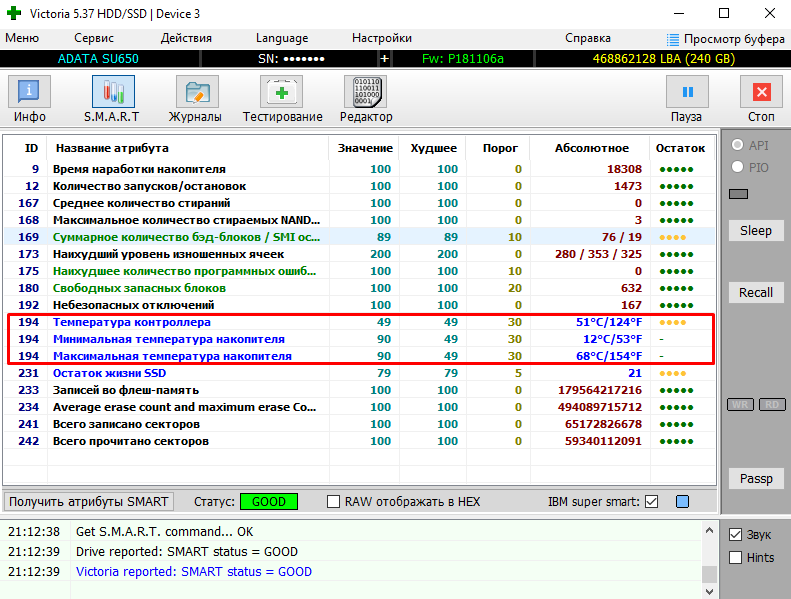Click the Абсолютное column header
791x599 pixels.
[591, 148]
